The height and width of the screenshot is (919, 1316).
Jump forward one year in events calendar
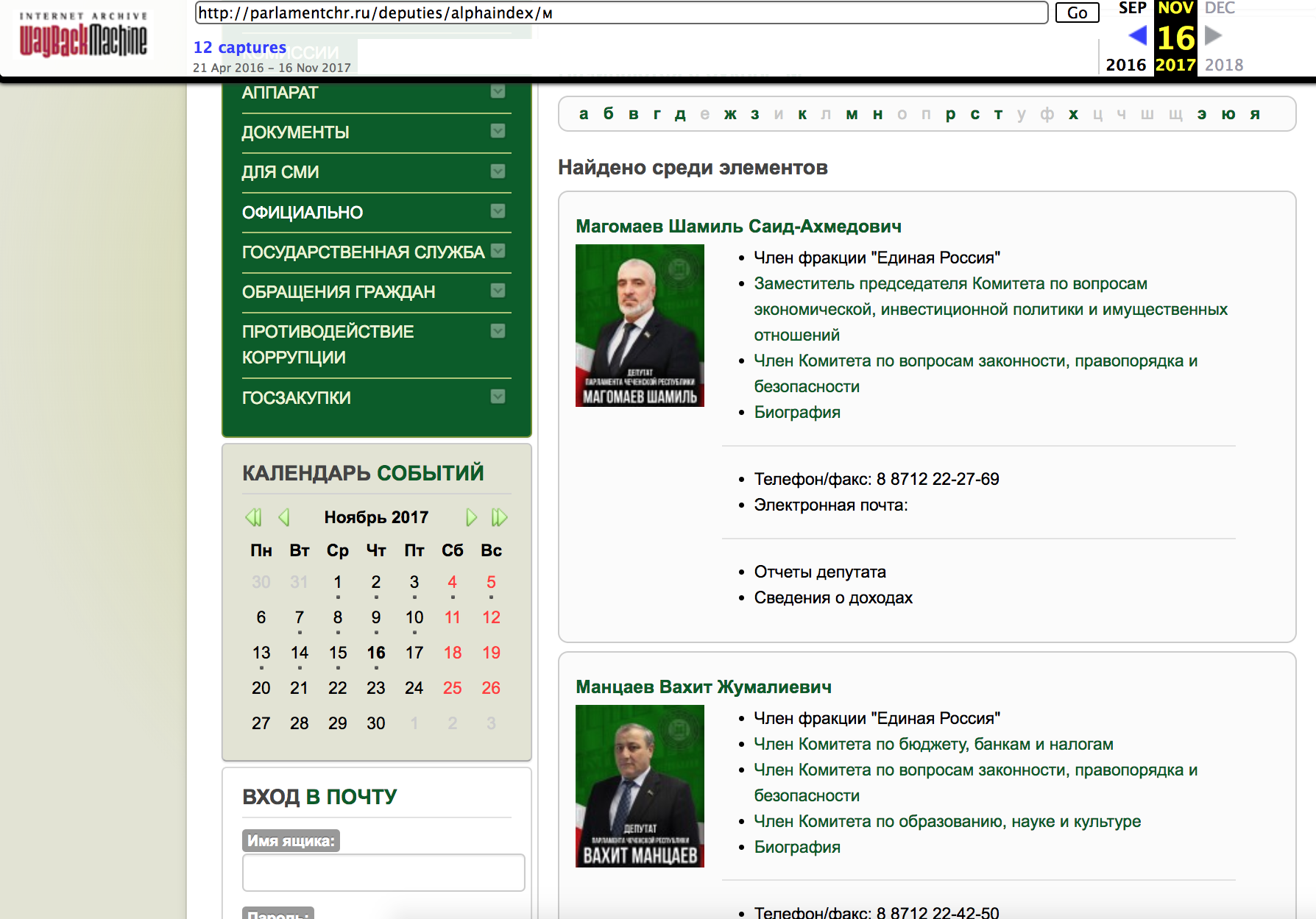499,517
